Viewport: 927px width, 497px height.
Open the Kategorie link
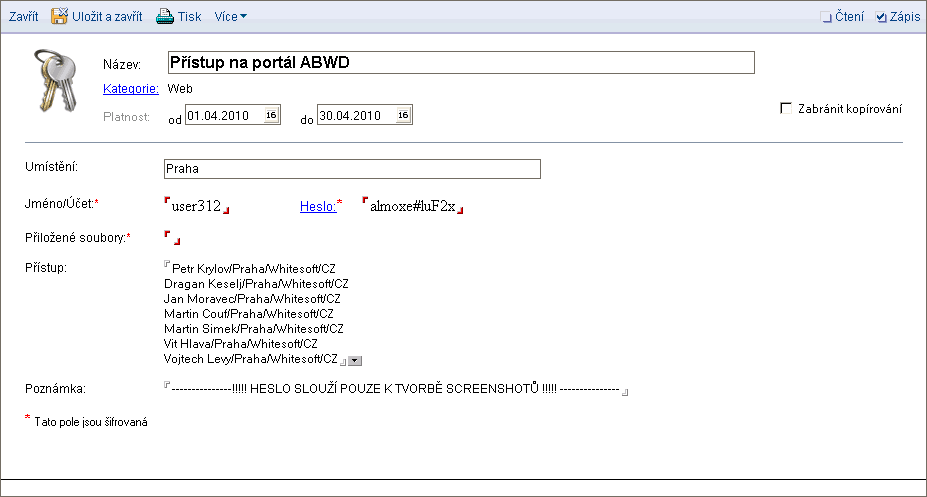(131, 89)
